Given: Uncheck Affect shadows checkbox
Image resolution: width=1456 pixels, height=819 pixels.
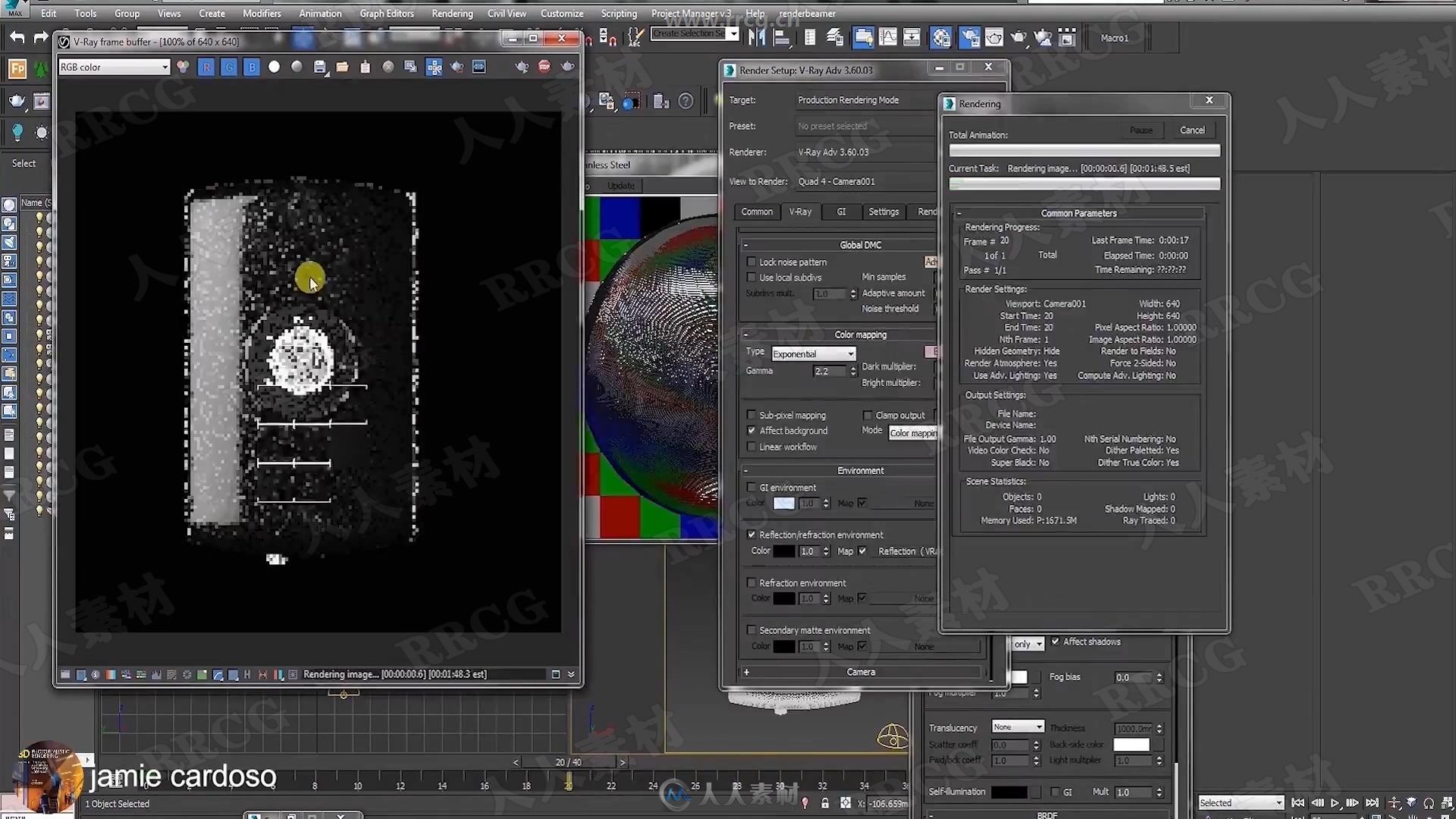Looking at the screenshot, I should pyautogui.click(x=1055, y=642).
